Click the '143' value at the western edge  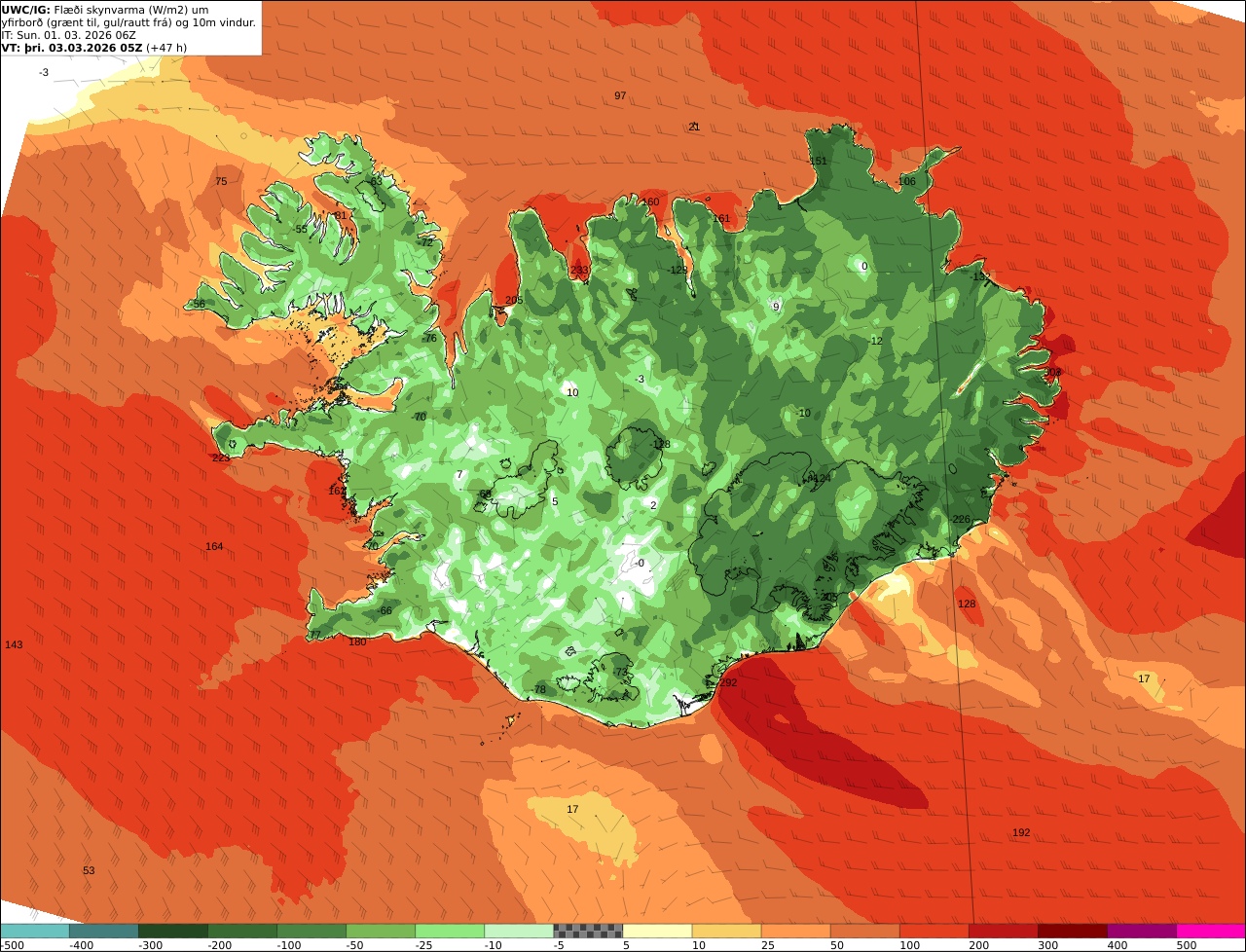[x=14, y=645]
